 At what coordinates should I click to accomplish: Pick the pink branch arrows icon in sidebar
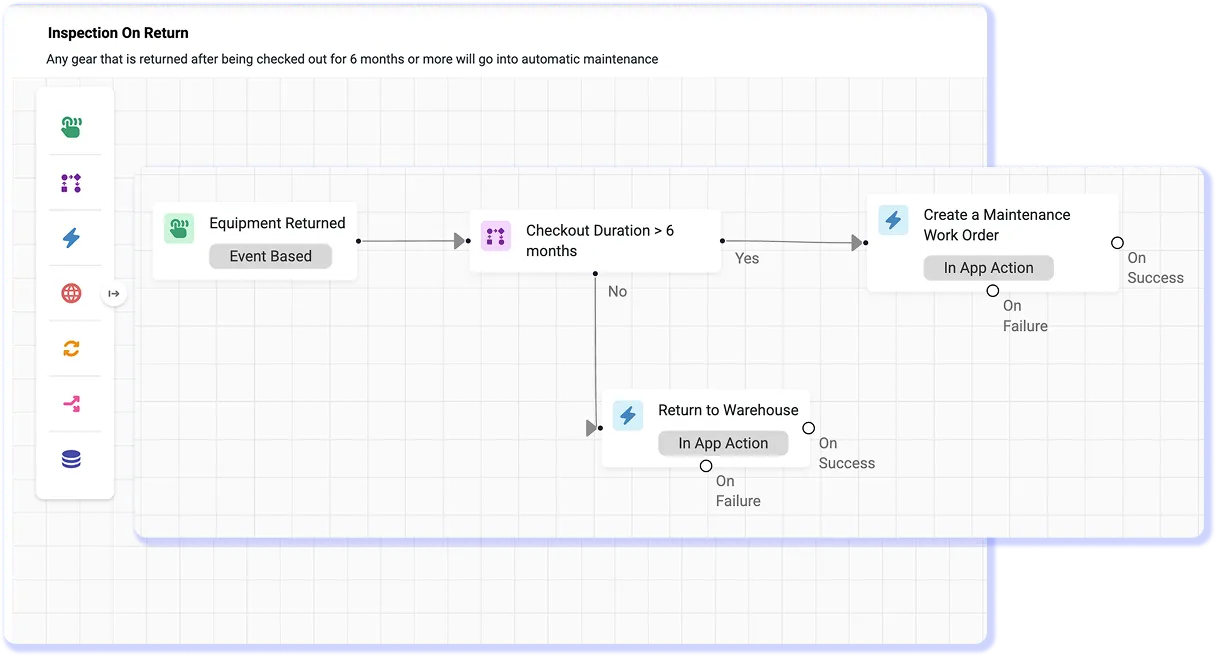tap(71, 404)
